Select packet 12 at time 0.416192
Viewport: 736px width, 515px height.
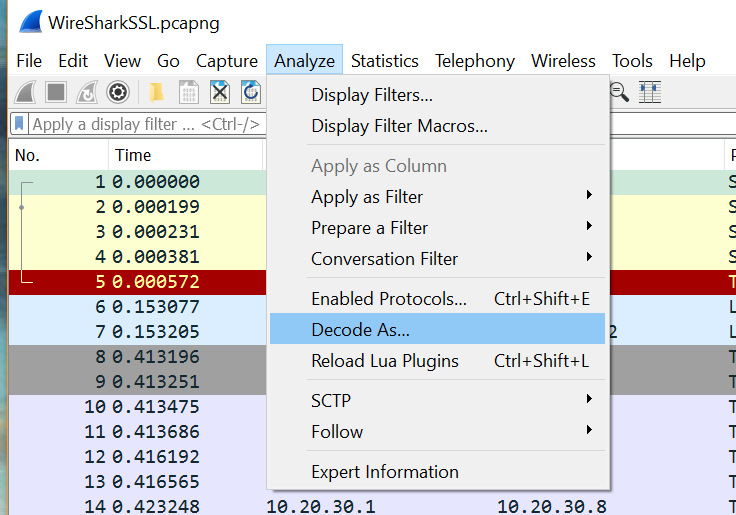(138, 457)
